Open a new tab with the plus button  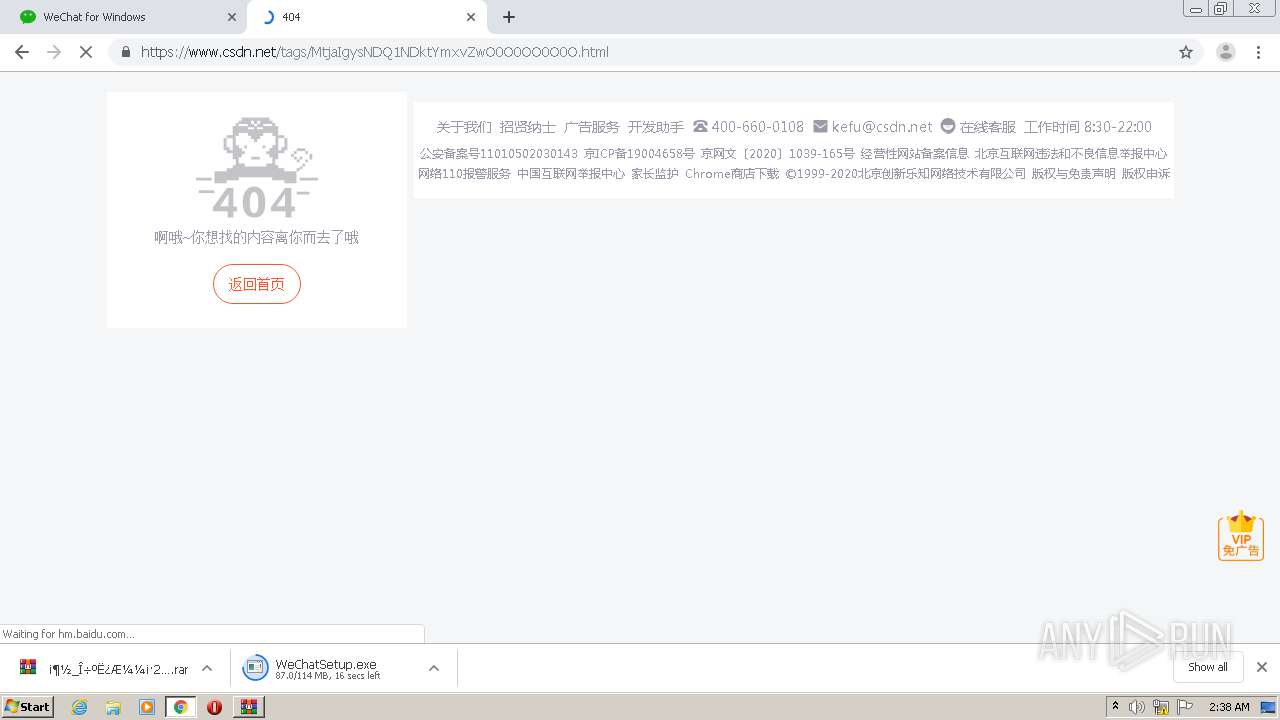coord(509,17)
